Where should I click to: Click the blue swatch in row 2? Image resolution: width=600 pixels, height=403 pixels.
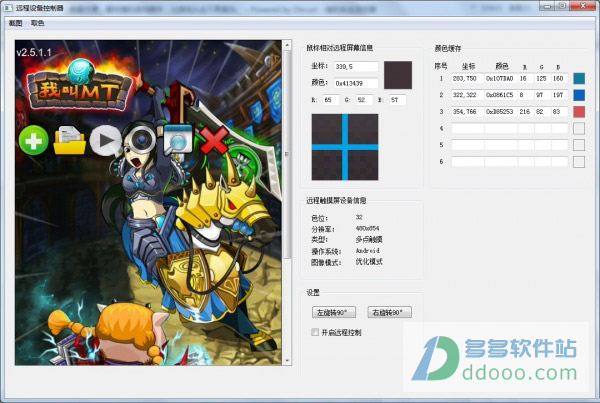pyautogui.click(x=579, y=95)
